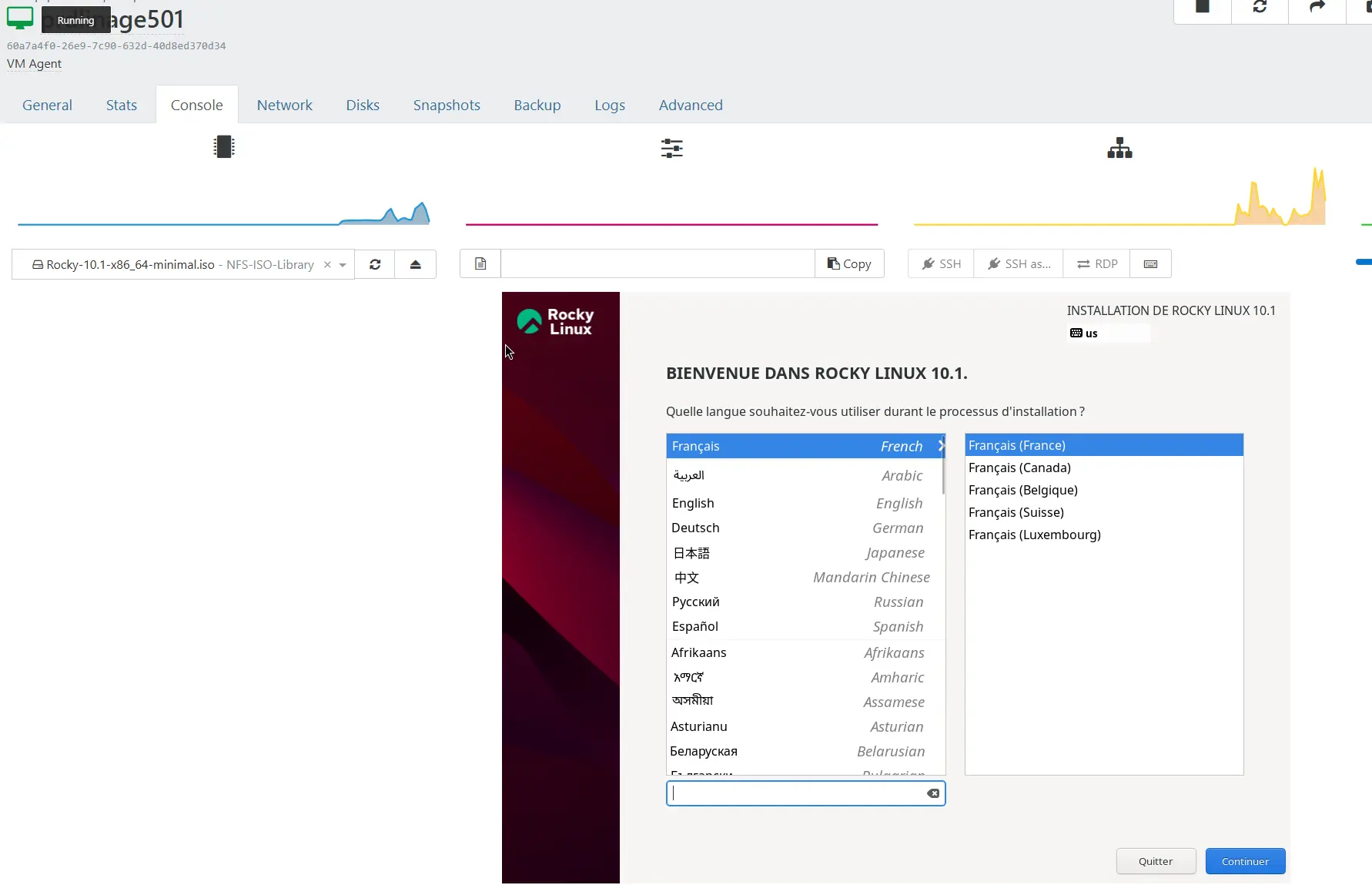Switch to the General tab
The width and height of the screenshot is (1372, 885).
coord(47,105)
